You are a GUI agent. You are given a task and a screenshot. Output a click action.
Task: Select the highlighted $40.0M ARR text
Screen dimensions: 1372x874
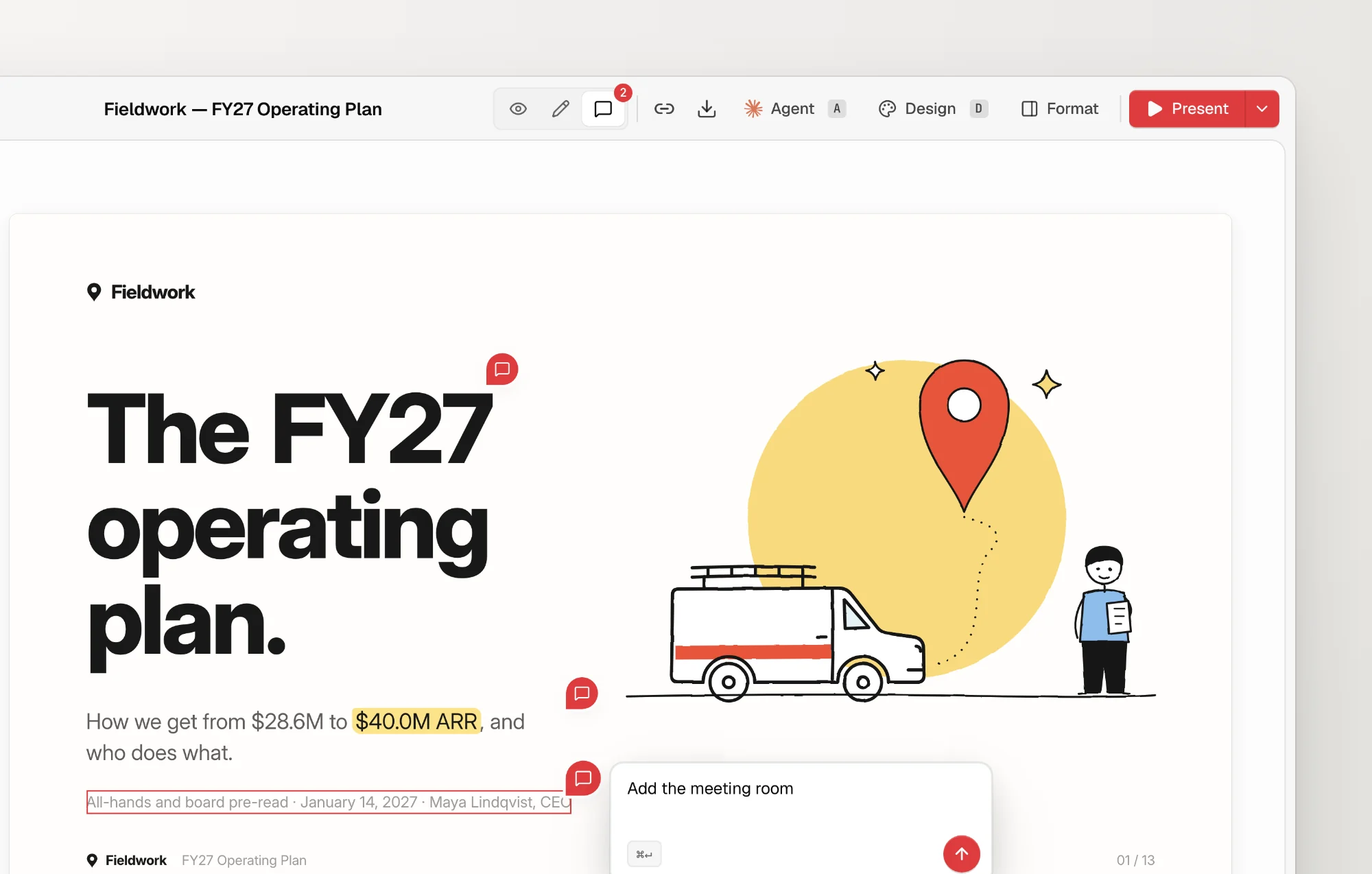coord(416,721)
